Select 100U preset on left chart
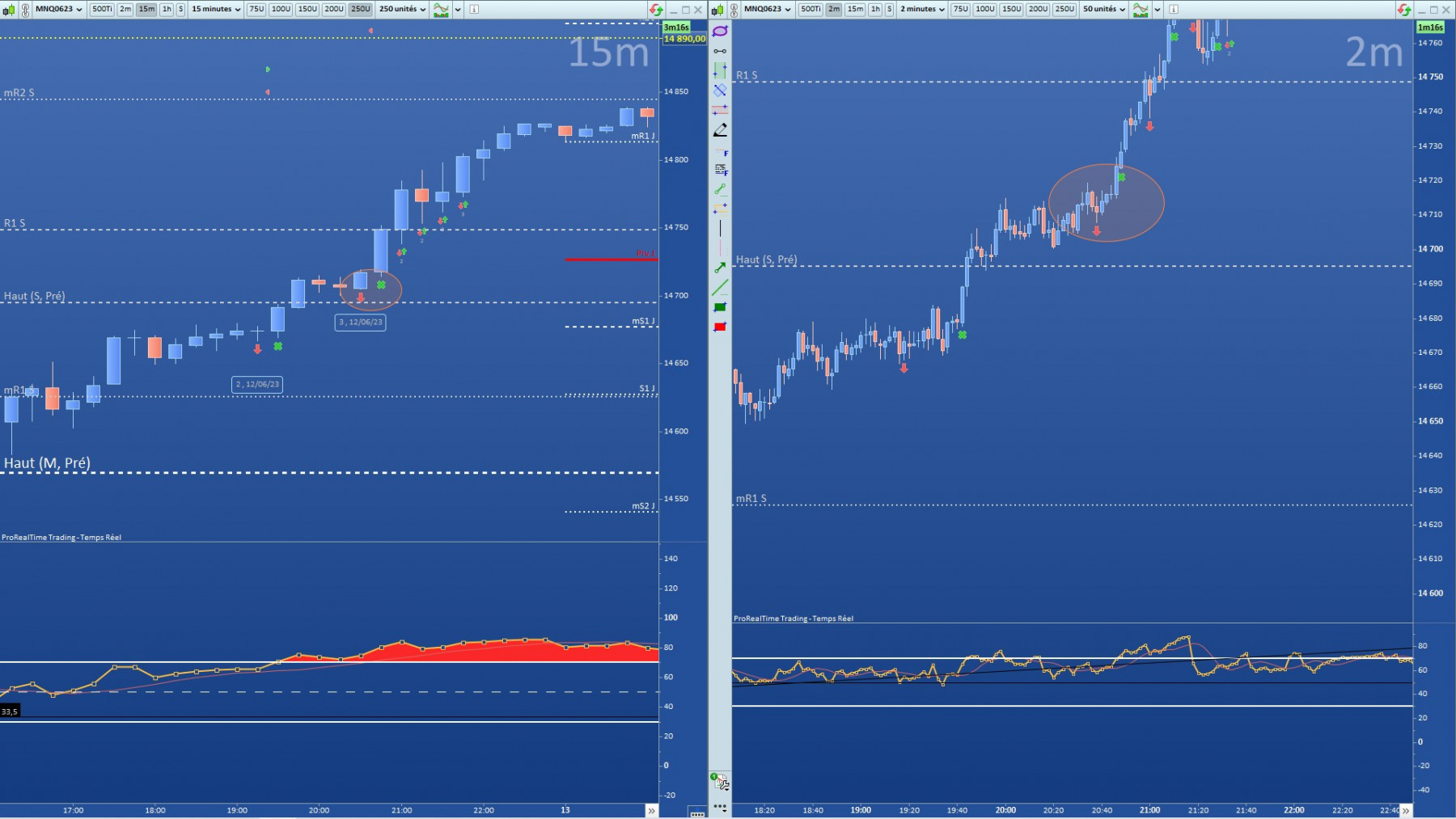 [281, 9]
